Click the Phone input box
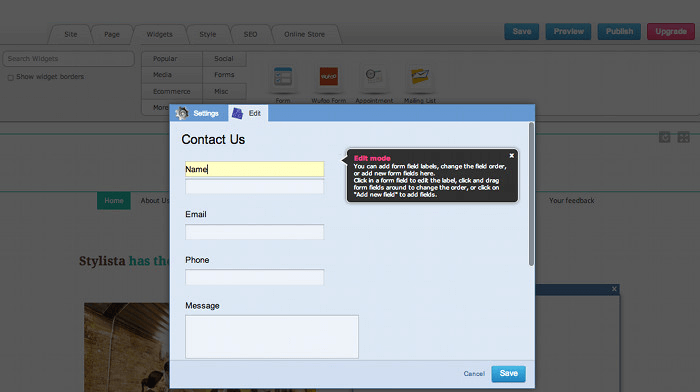700x392 pixels. coord(254,277)
